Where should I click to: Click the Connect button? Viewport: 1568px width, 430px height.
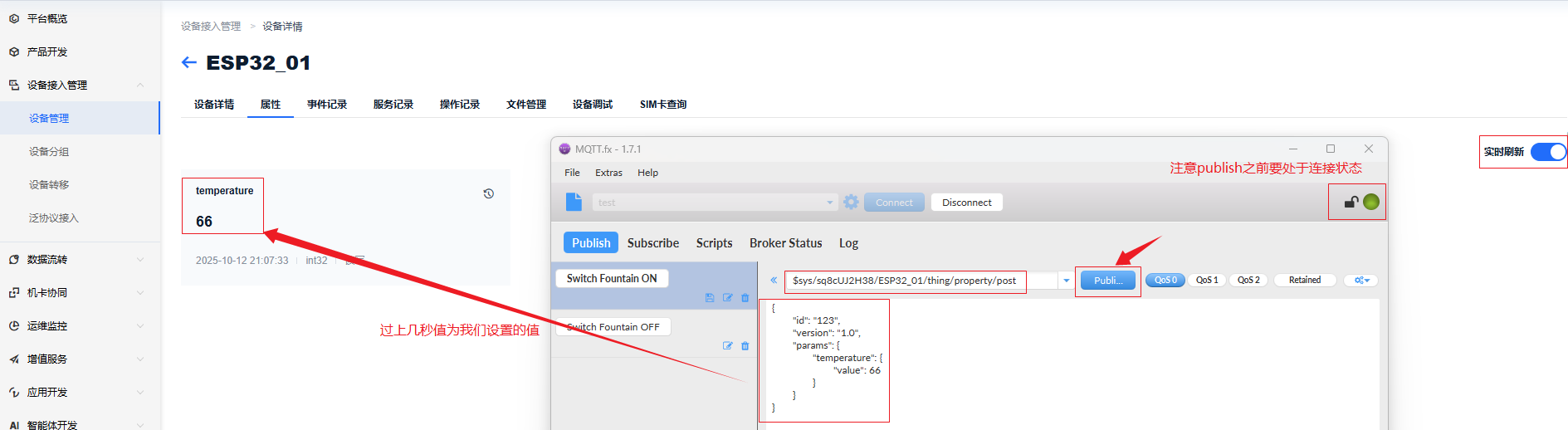click(894, 203)
